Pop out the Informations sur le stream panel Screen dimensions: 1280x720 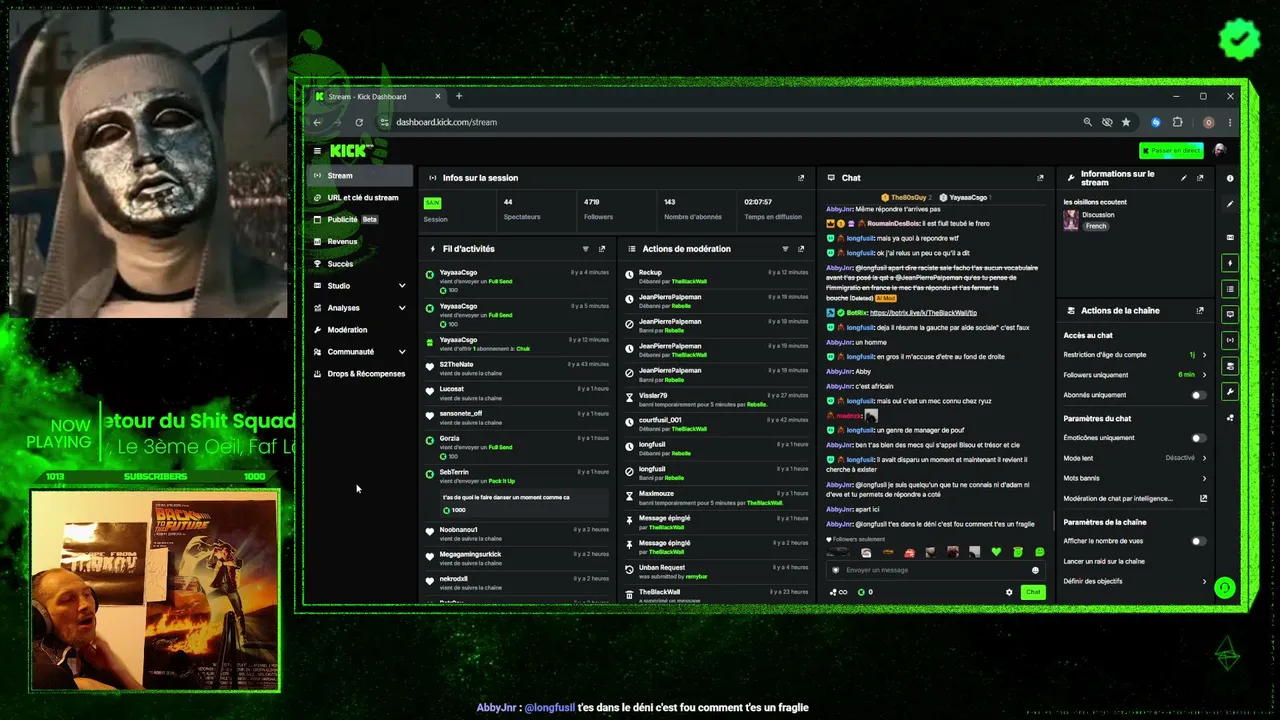pyautogui.click(x=1200, y=178)
